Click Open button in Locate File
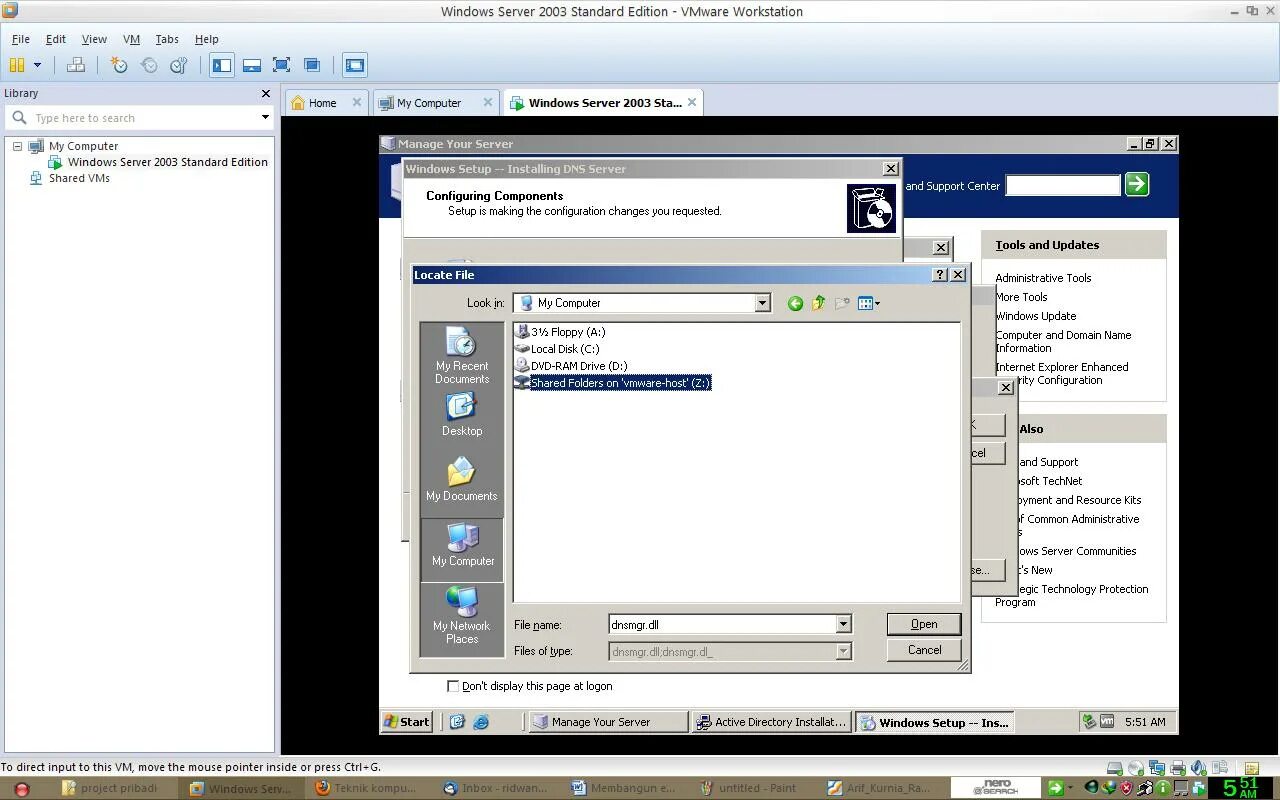The width and height of the screenshot is (1280, 800). point(924,624)
